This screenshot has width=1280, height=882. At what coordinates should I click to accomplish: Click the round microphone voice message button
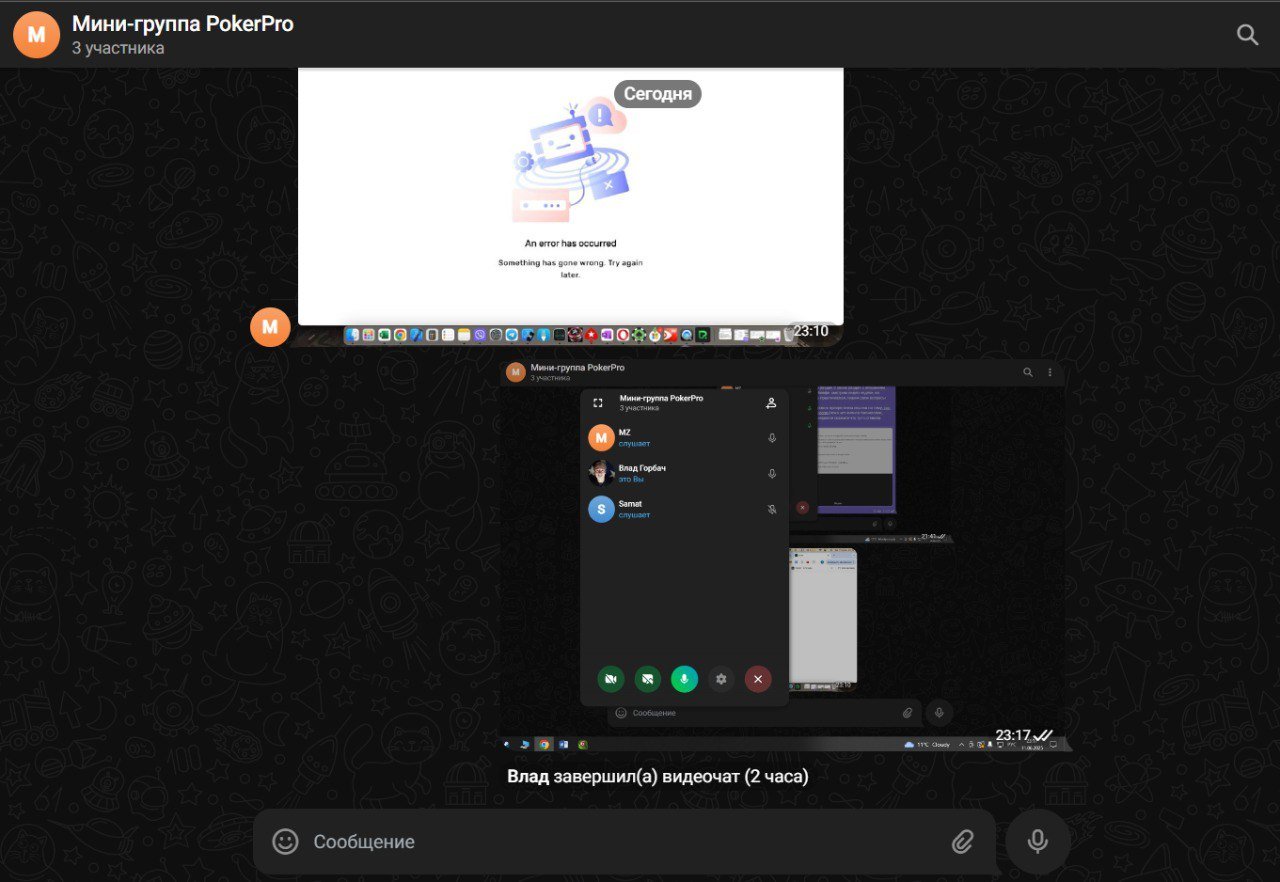click(1038, 841)
